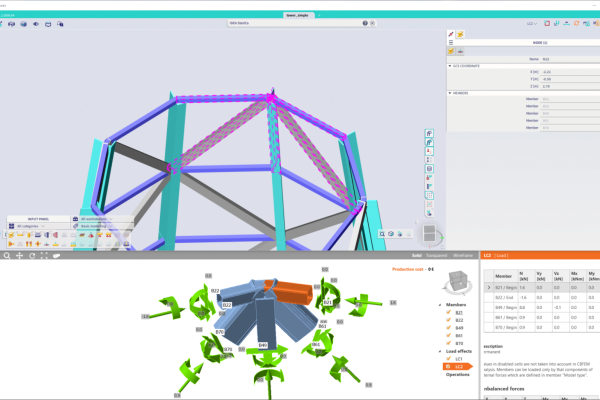The width and height of the screenshot is (600, 400).
Task: Uncheck member B21 checkbox
Action: [x=445, y=312]
